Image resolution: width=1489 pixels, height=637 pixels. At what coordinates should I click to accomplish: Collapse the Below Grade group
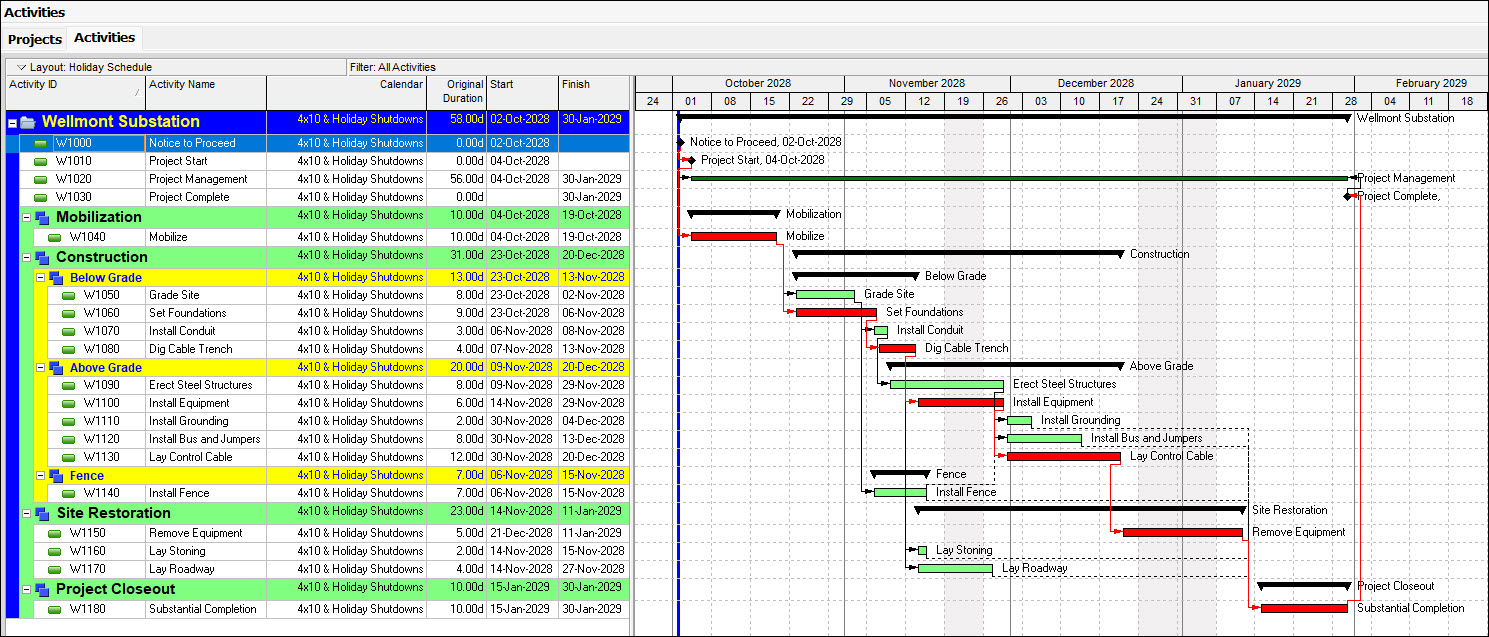tap(40, 278)
